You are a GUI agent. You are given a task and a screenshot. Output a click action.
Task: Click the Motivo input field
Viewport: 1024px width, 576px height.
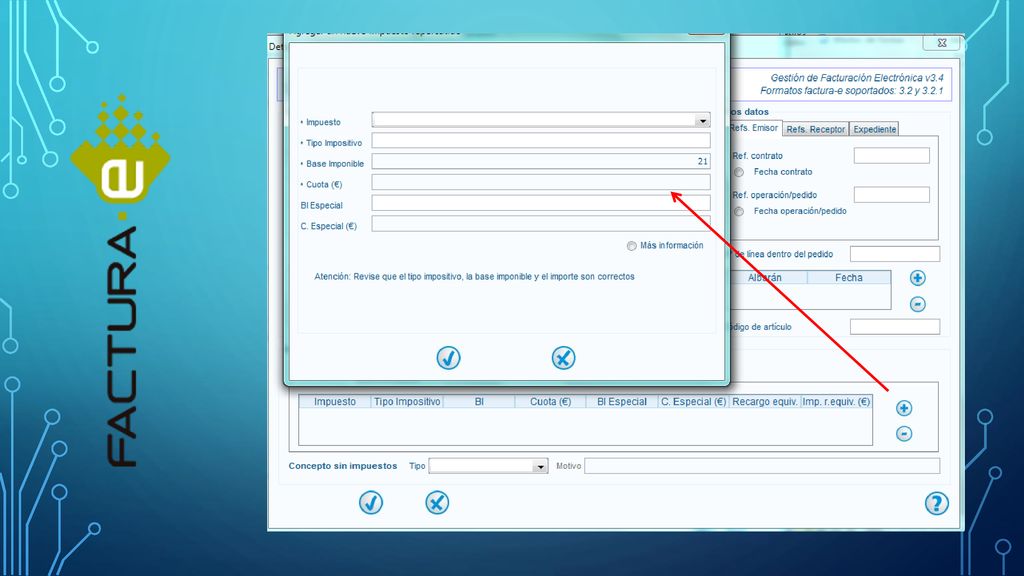(762, 466)
